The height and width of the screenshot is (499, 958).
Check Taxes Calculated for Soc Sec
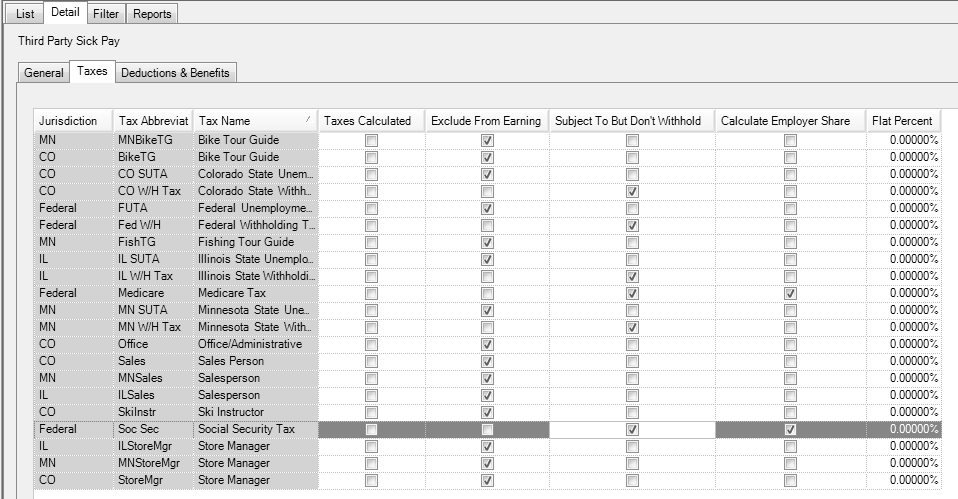[x=371, y=429]
